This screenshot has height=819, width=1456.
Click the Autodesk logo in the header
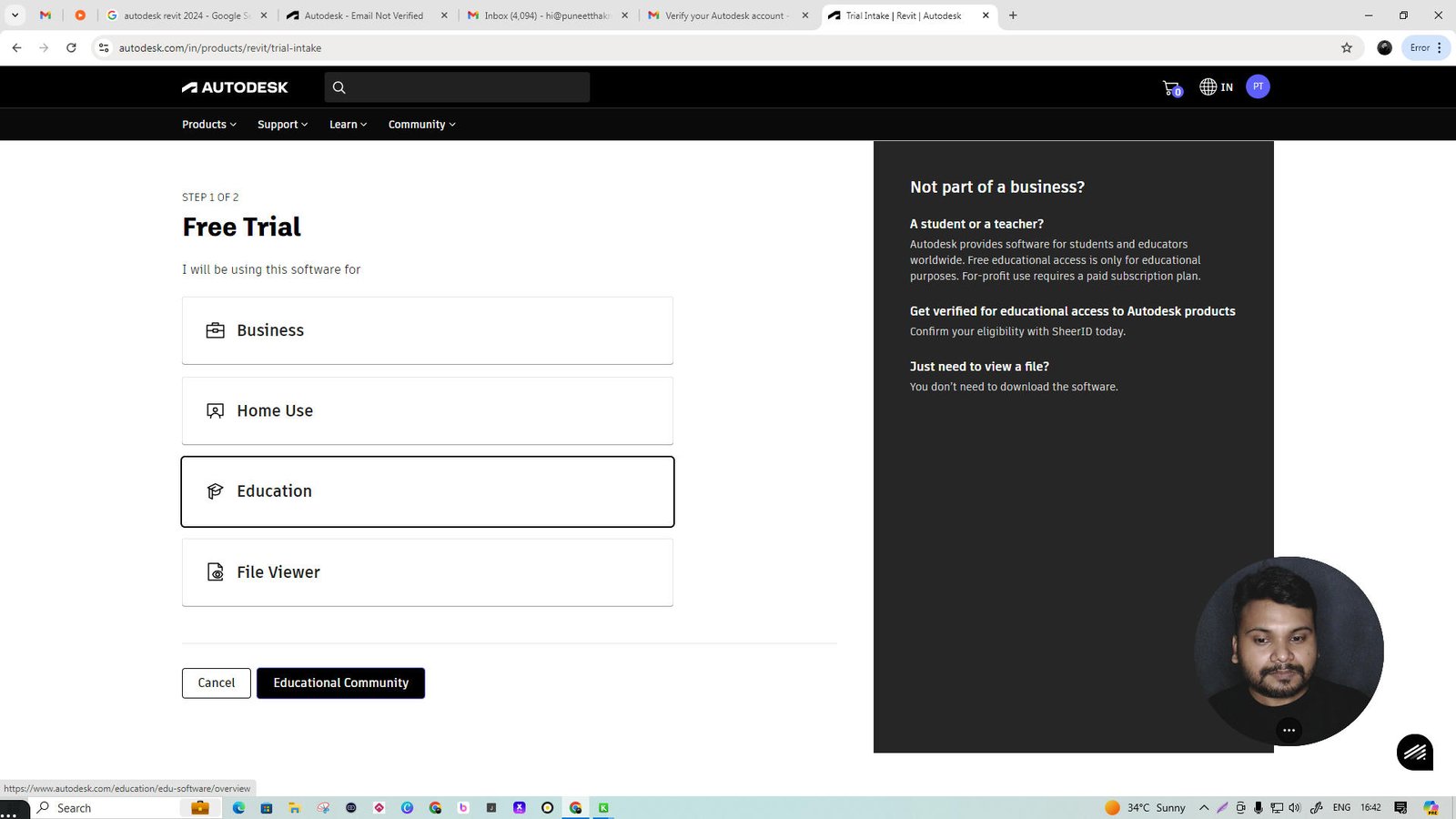click(235, 87)
